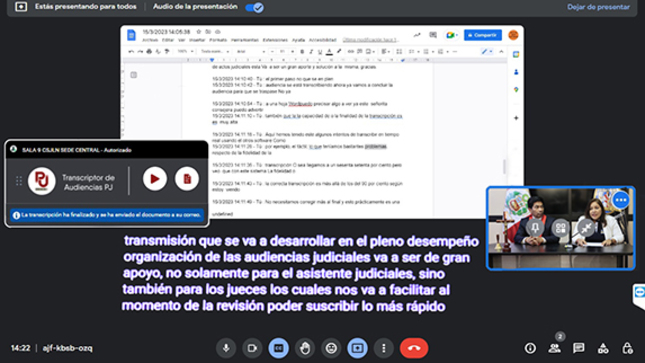Click Dejar de presentar
The width and height of the screenshot is (645, 363).
(598, 7)
